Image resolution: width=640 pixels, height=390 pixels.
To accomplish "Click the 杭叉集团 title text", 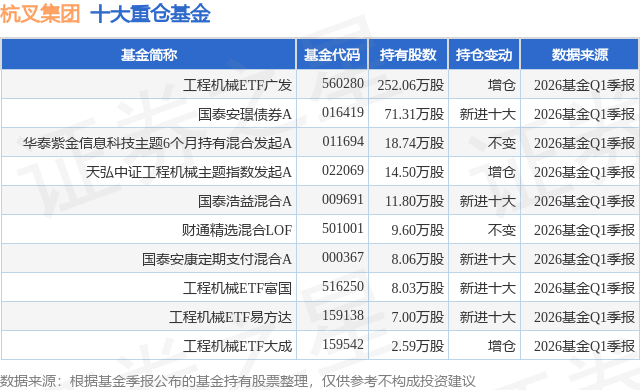I will [40, 13].
